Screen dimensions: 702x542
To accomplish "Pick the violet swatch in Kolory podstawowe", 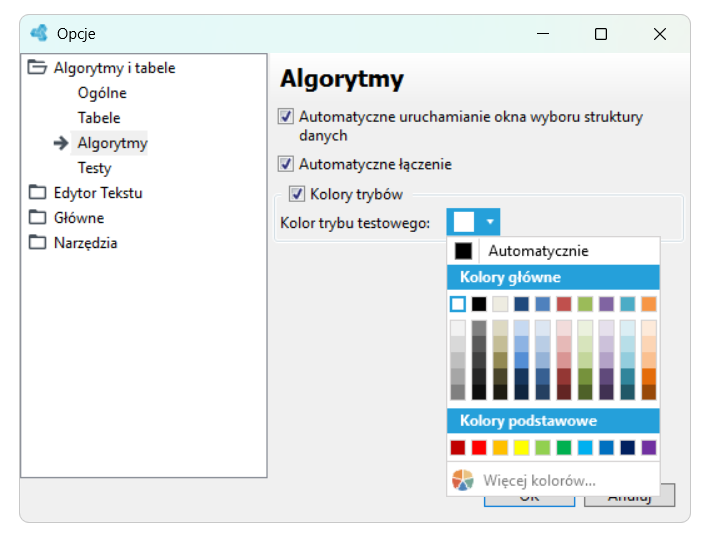I will (x=649, y=447).
